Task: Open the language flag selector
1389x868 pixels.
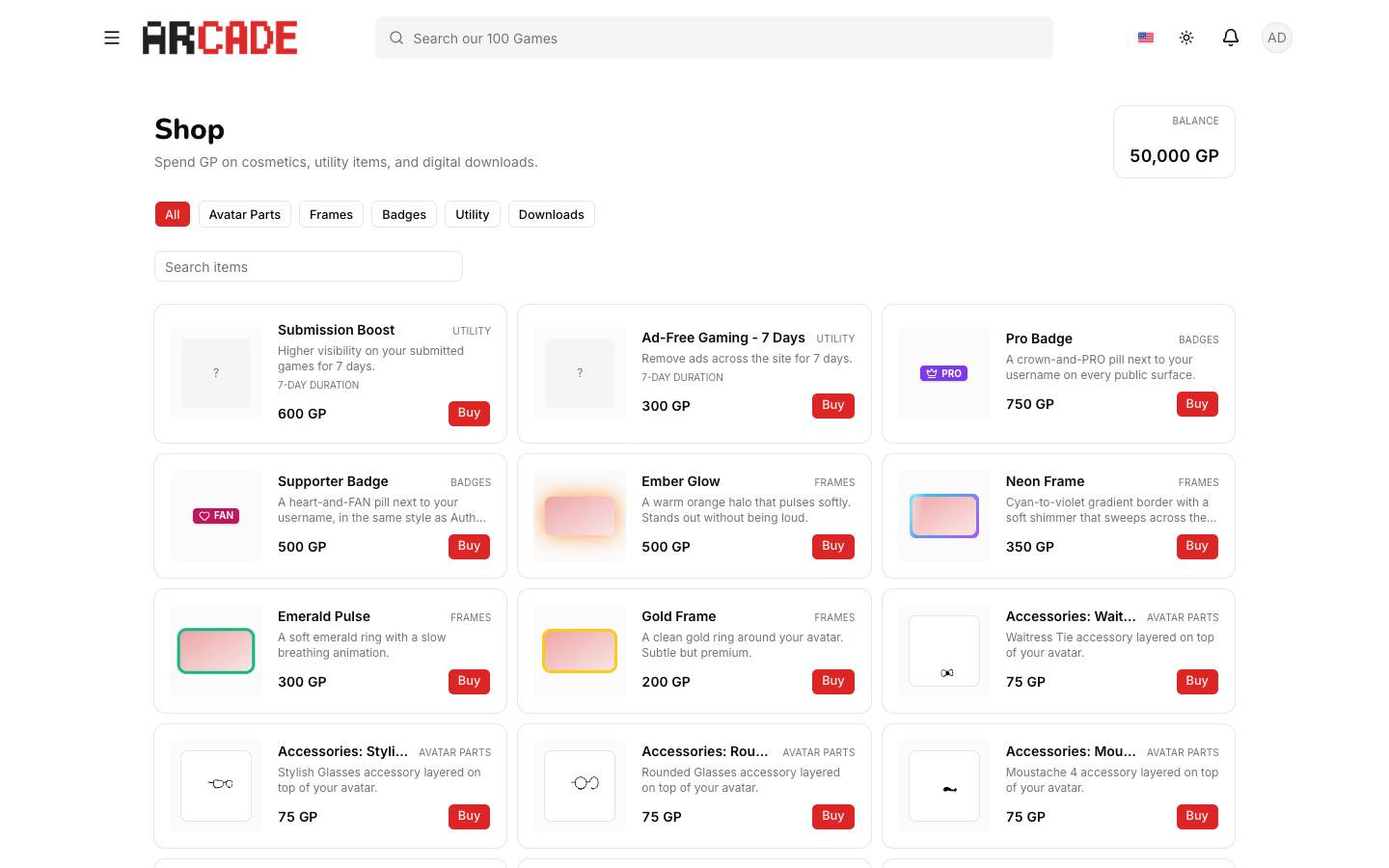Action: pos(1146,38)
